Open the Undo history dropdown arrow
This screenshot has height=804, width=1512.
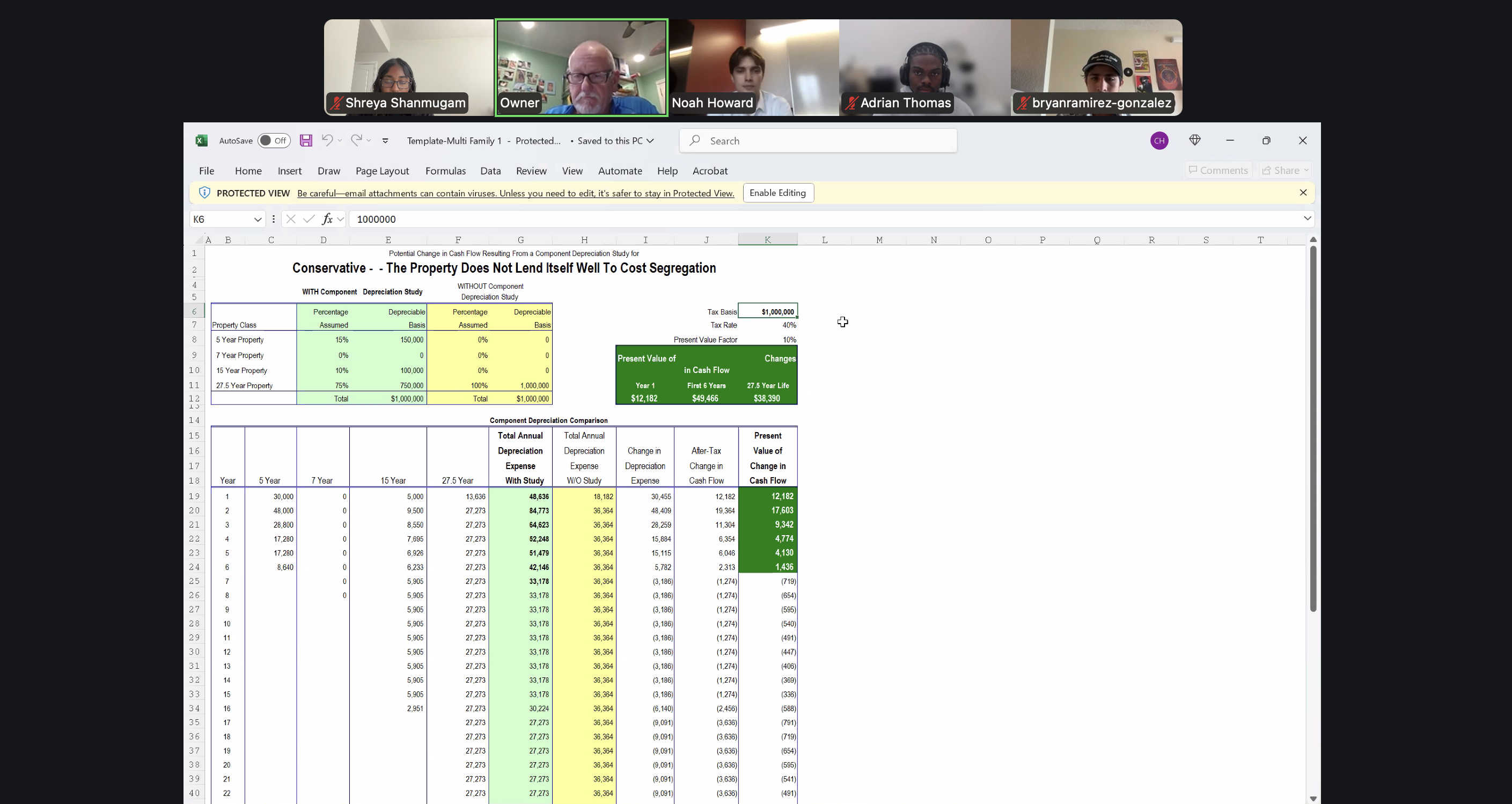point(340,141)
